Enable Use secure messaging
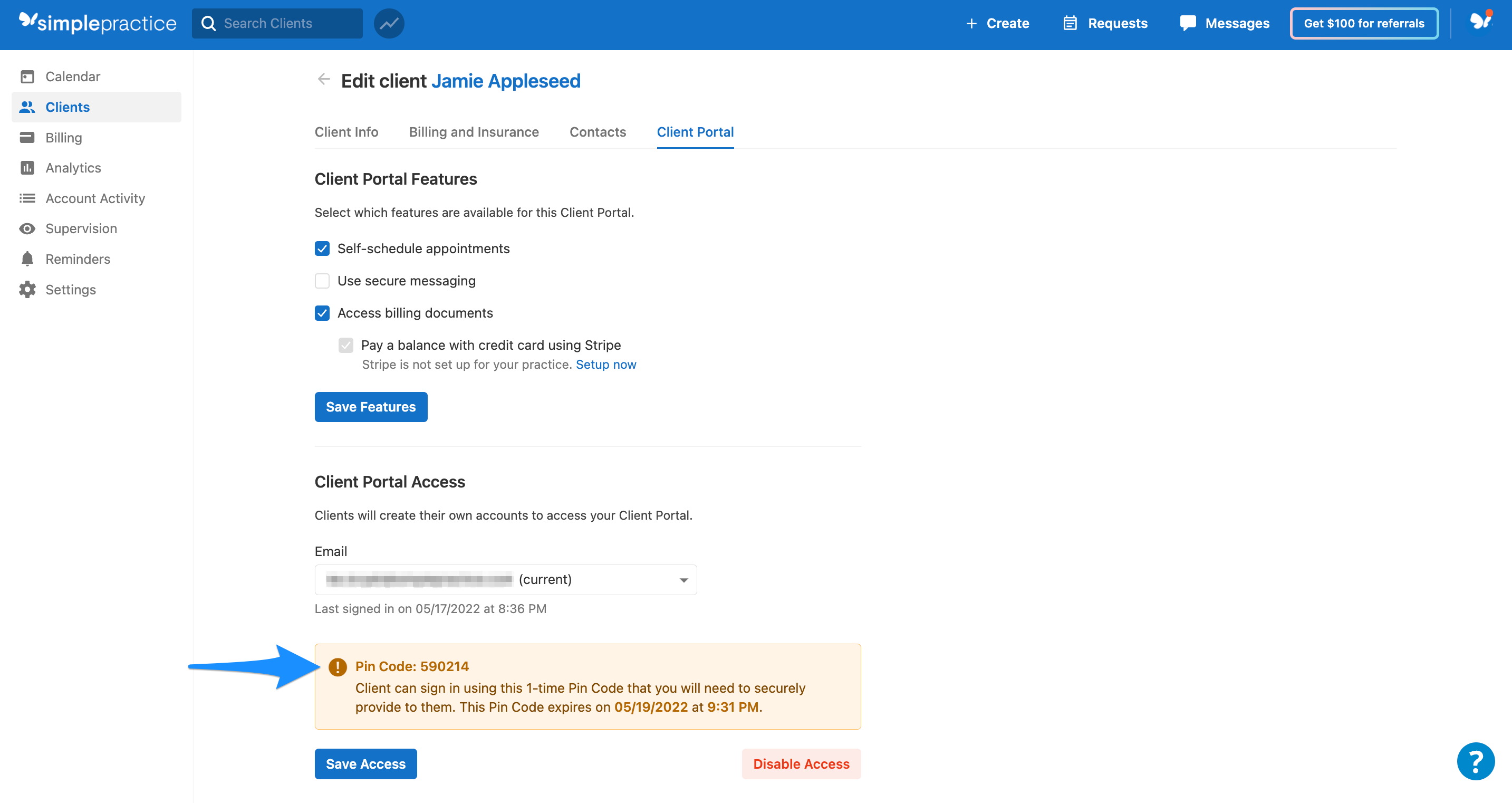 click(322, 281)
